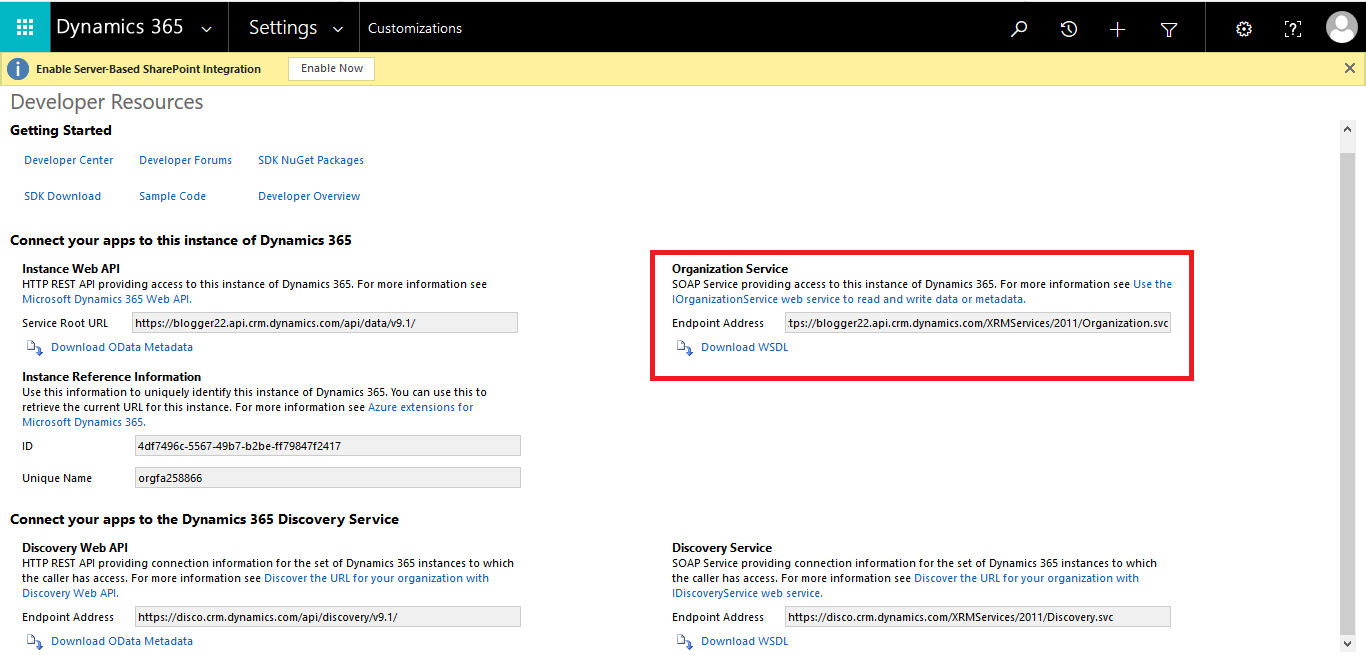
Task: Click the vertical scrollbar down arrow
Action: 1347,643
